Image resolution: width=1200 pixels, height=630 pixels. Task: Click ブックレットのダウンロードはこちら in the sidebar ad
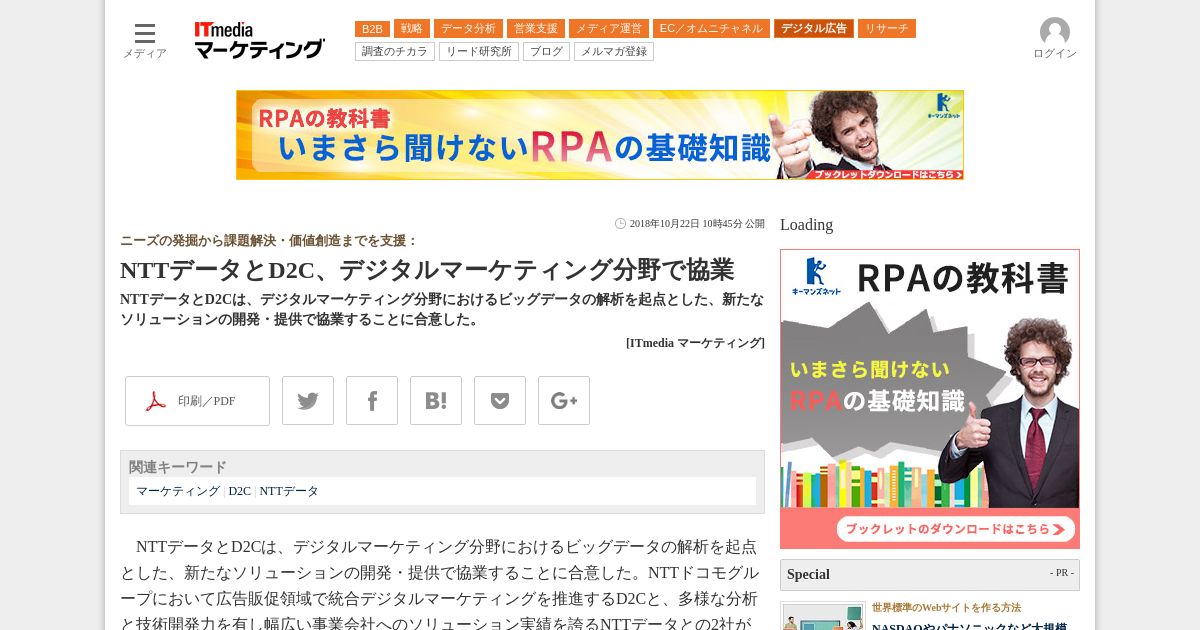pos(955,529)
